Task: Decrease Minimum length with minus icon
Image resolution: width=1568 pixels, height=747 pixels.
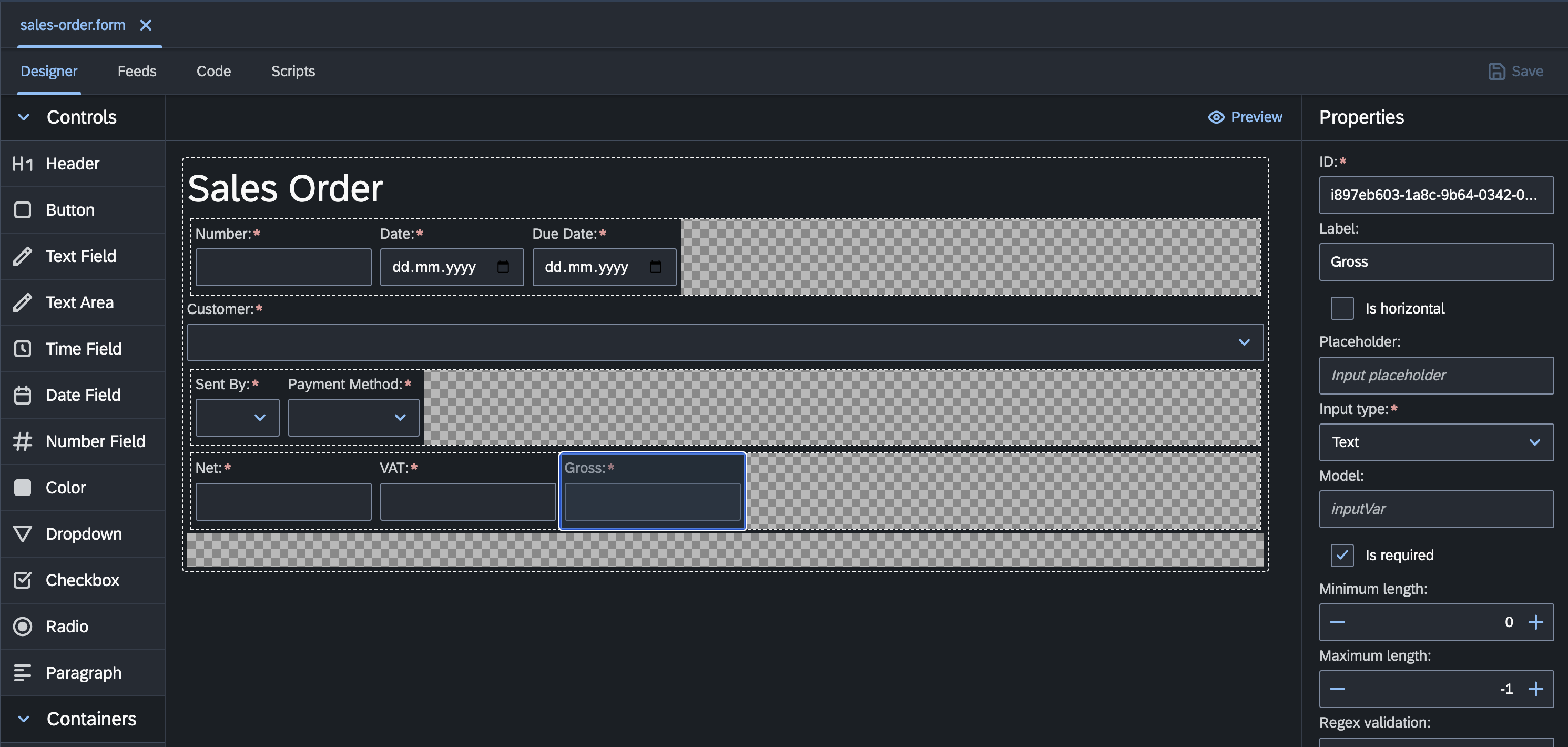Action: tap(1337, 622)
